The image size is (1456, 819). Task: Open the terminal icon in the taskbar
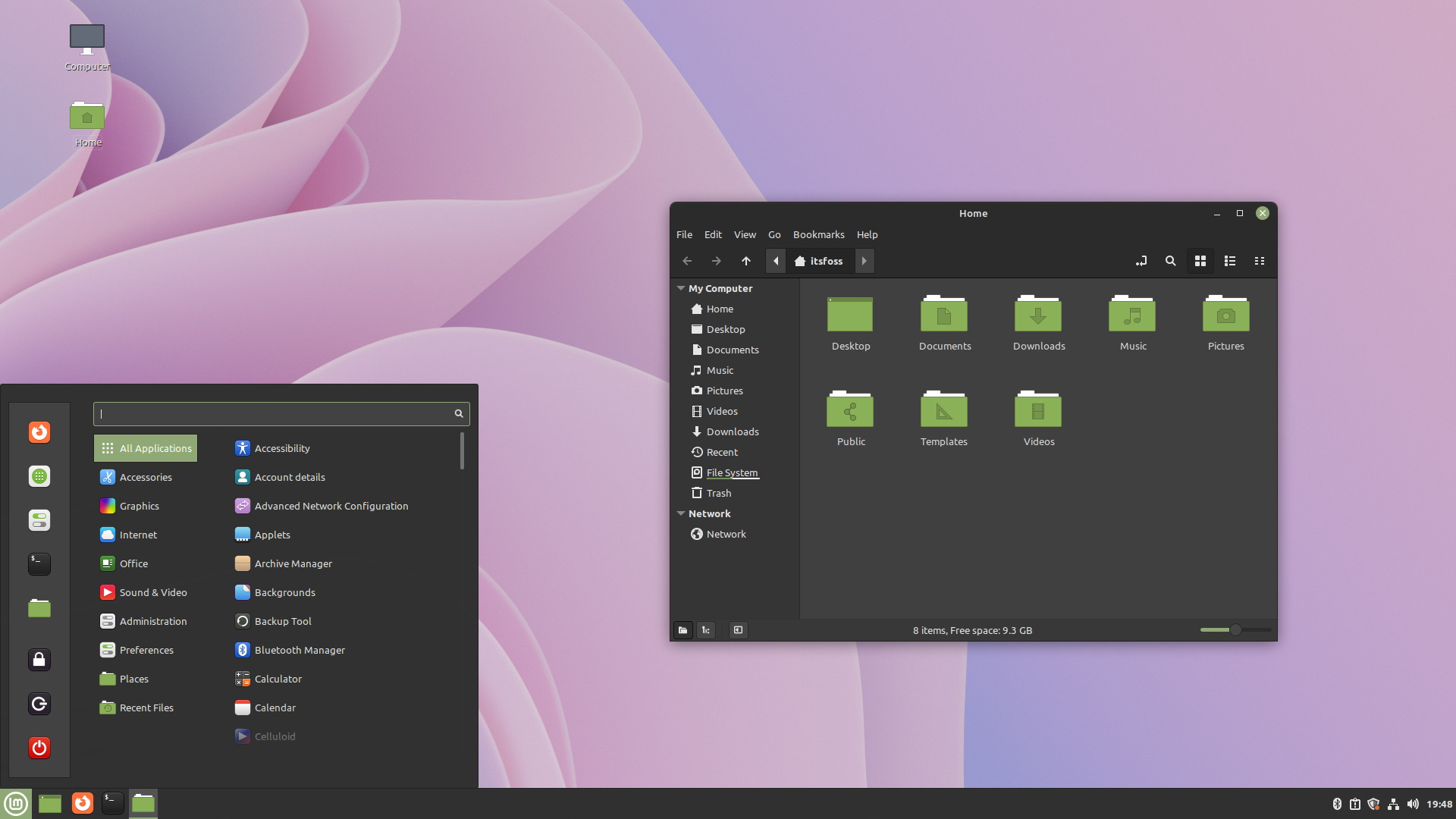point(112,802)
